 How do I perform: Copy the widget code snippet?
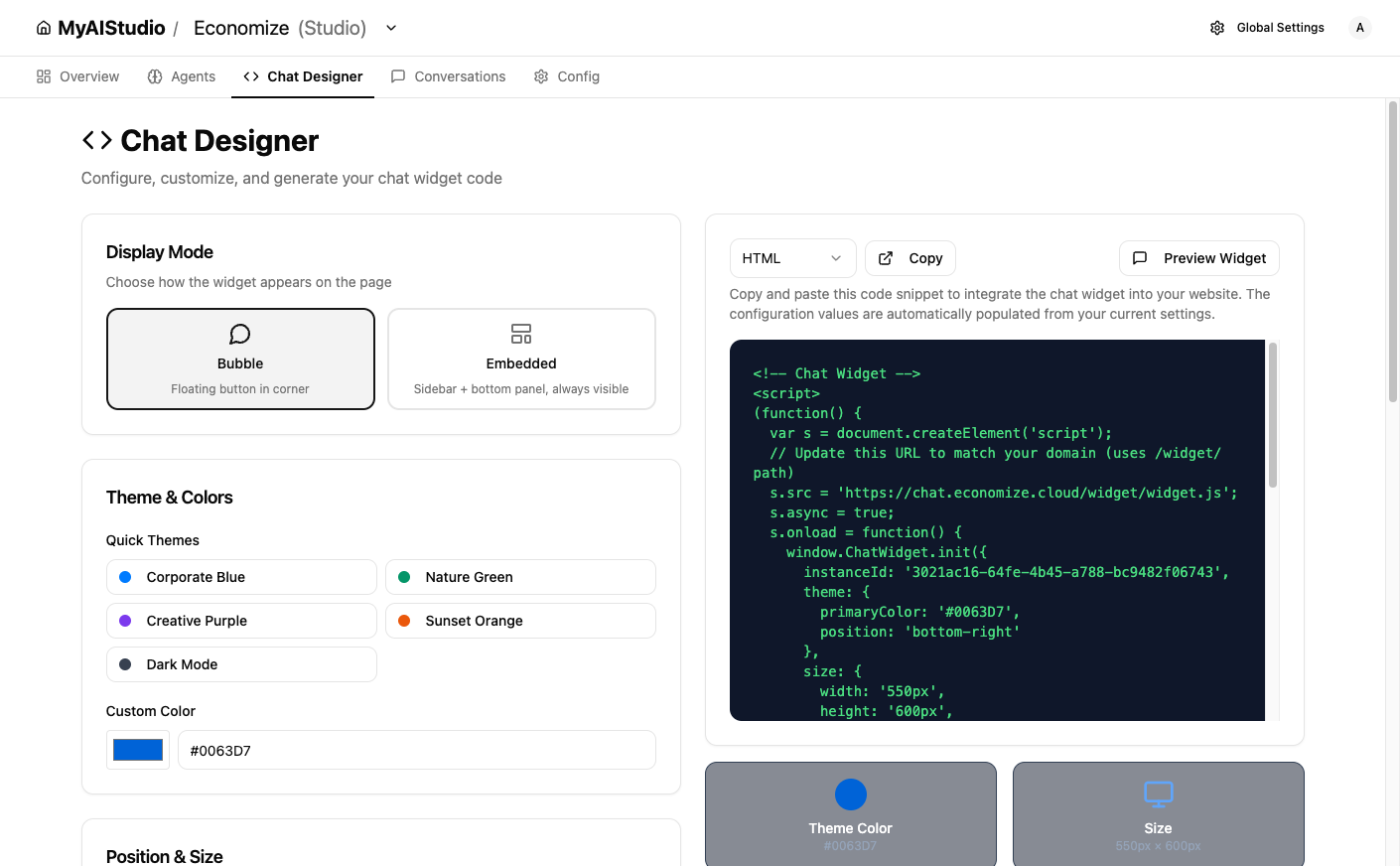[x=910, y=258]
